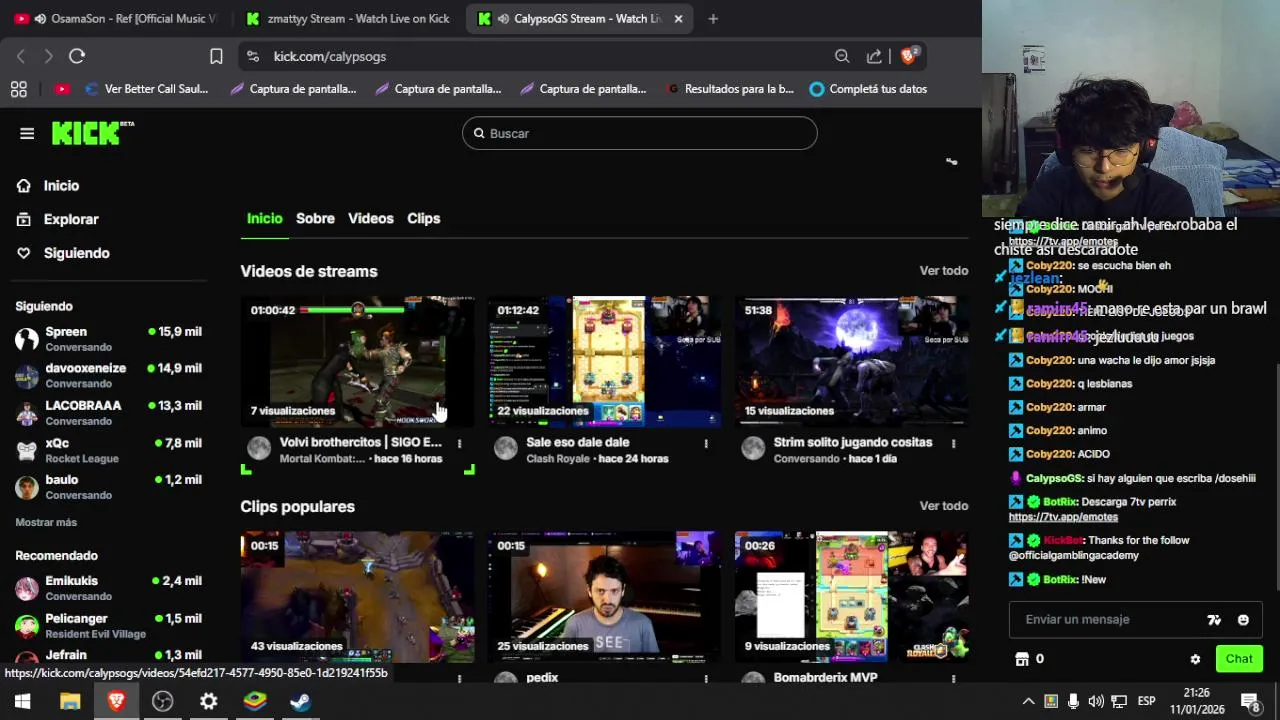Open davooxeneize in Siguiendo list

click(108, 376)
